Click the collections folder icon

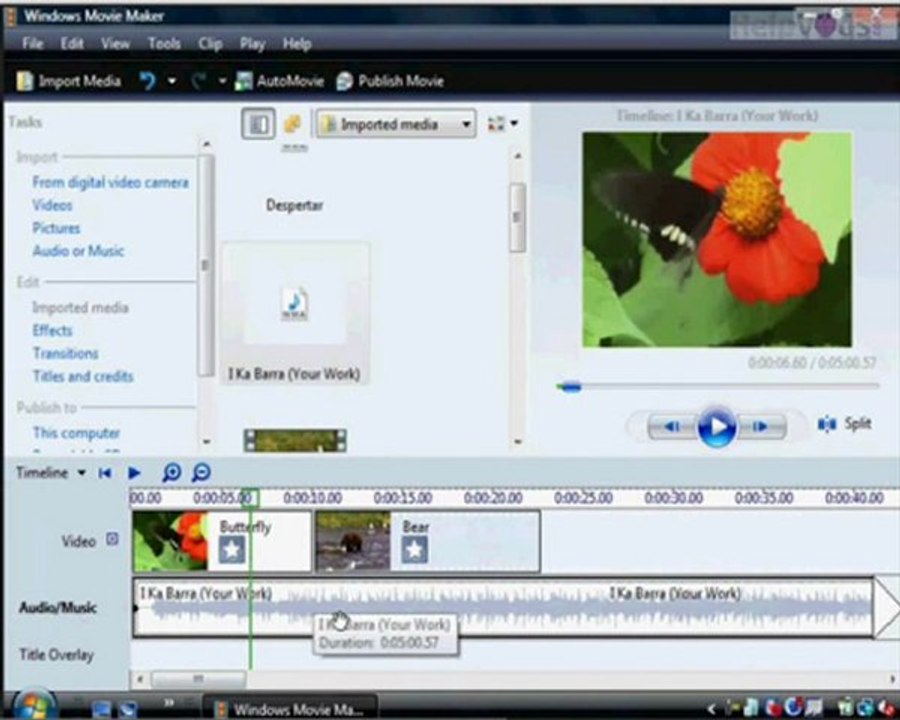coord(293,123)
